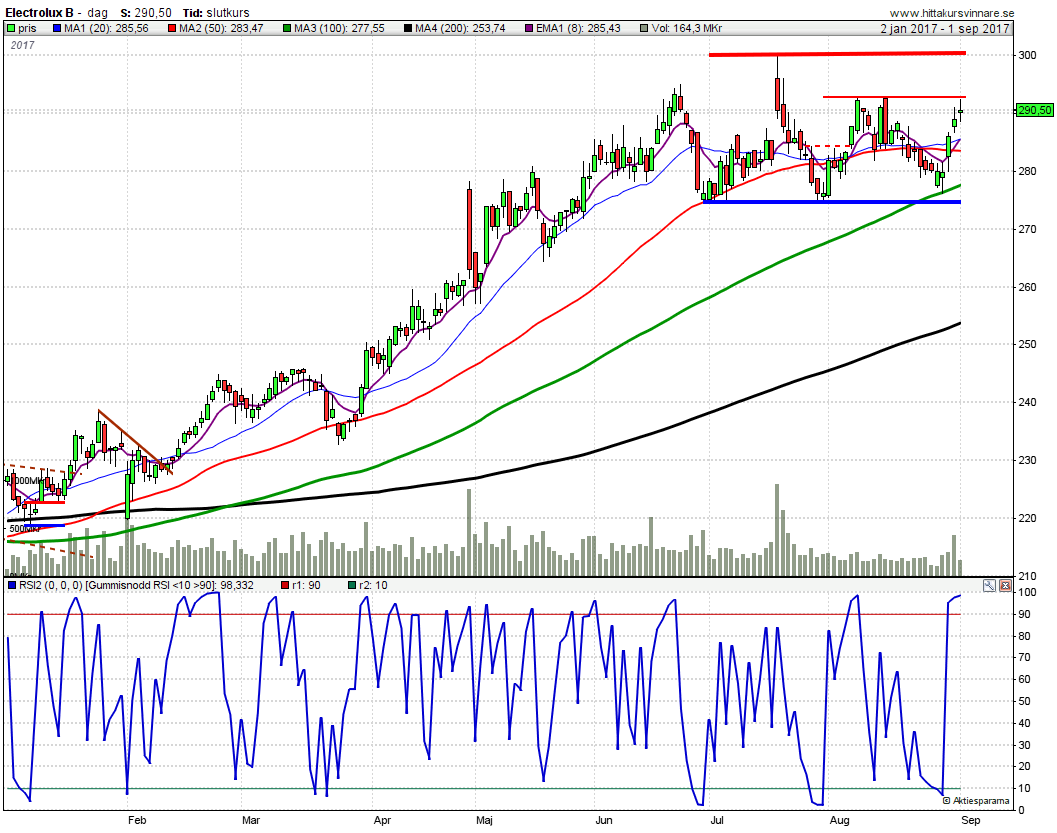
Task: Click the 50 level on RSI axis
Action: [1024, 702]
